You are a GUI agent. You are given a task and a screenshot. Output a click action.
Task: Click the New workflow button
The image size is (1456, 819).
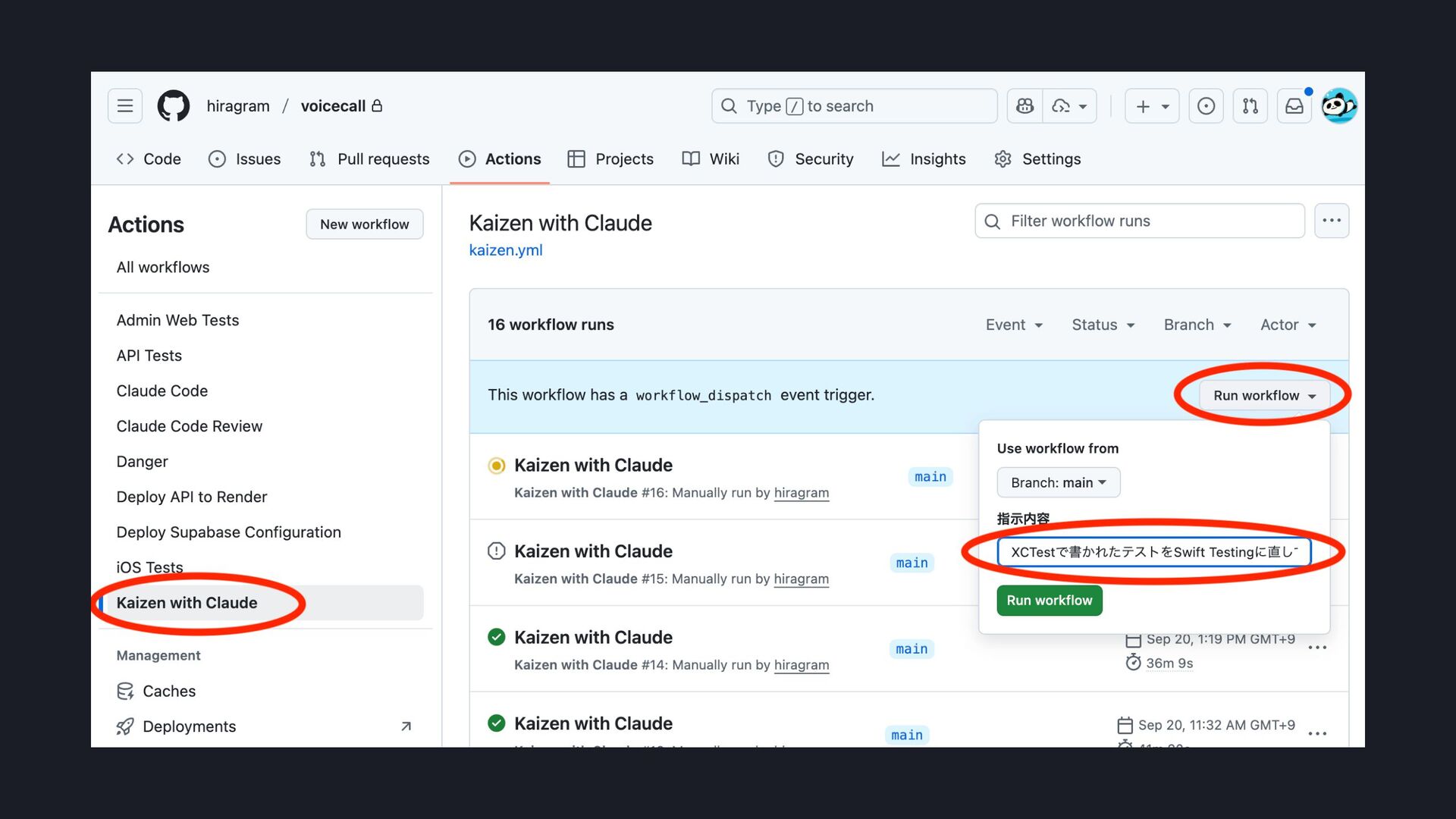click(x=365, y=224)
